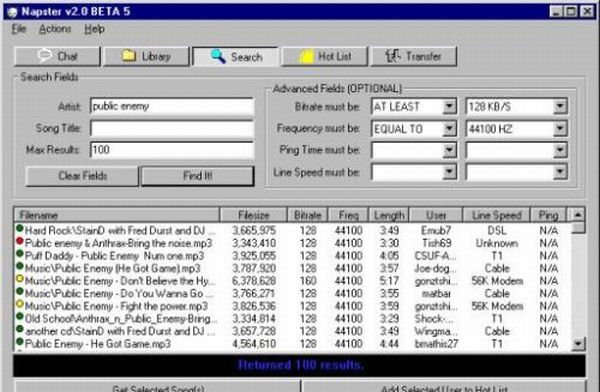Switch to the Library folder tab
600x392 pixels.
tap(146, 57)
